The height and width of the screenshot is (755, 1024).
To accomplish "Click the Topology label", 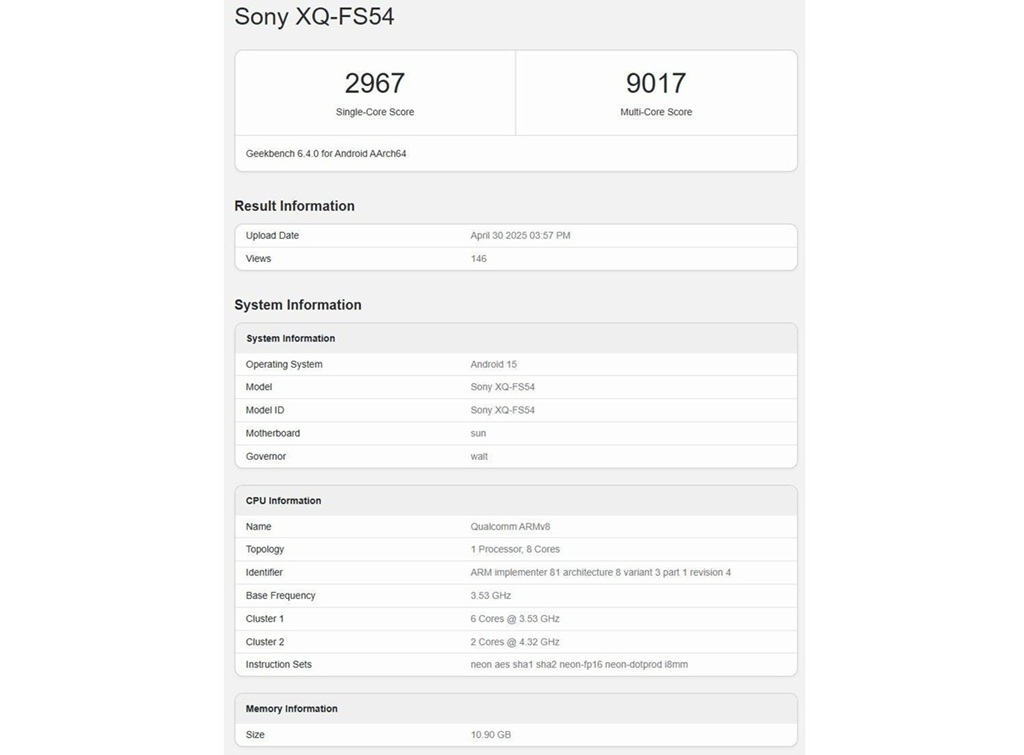I will pos(264,549).
